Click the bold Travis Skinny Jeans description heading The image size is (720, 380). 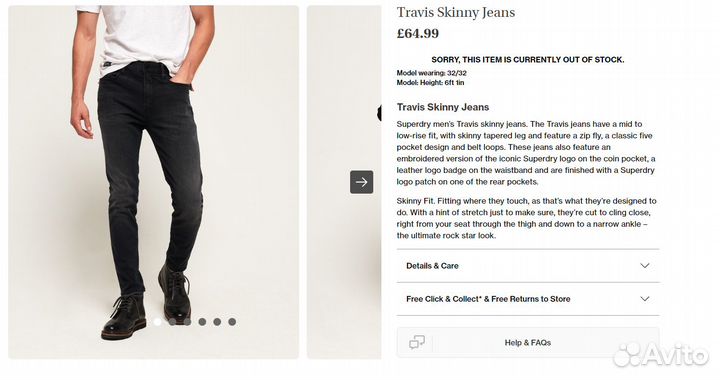[x=443, y=107]
